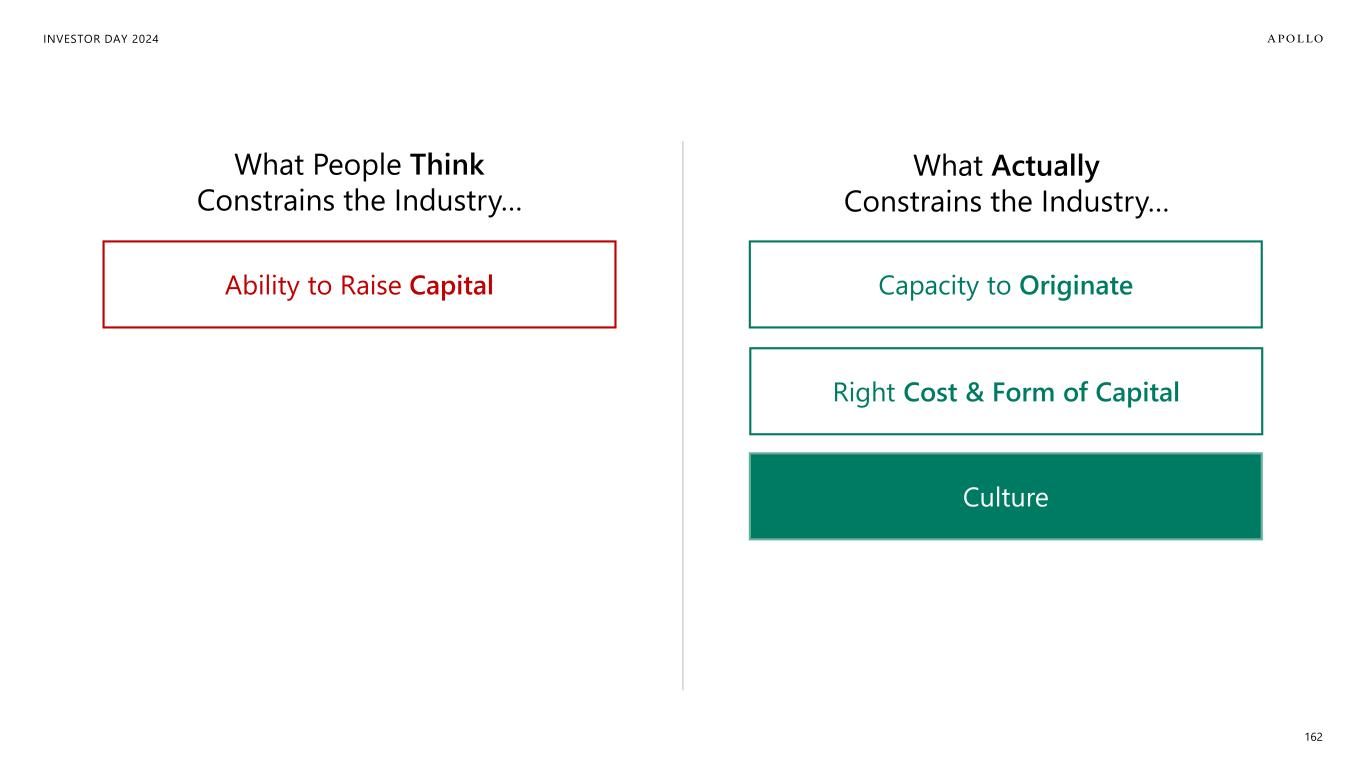Viewport: 1365px width, 768px height.
Task: Click the bold word Think in left heading
Action: click(x=446, y=165)
